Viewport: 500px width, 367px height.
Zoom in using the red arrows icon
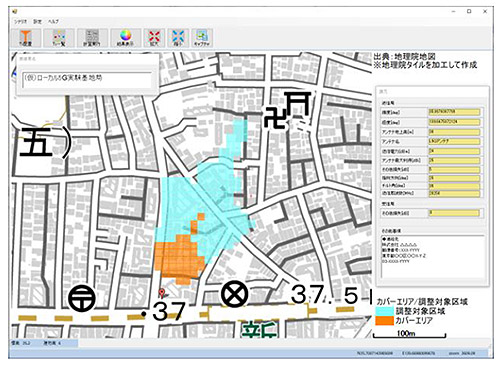click(154, 38)
